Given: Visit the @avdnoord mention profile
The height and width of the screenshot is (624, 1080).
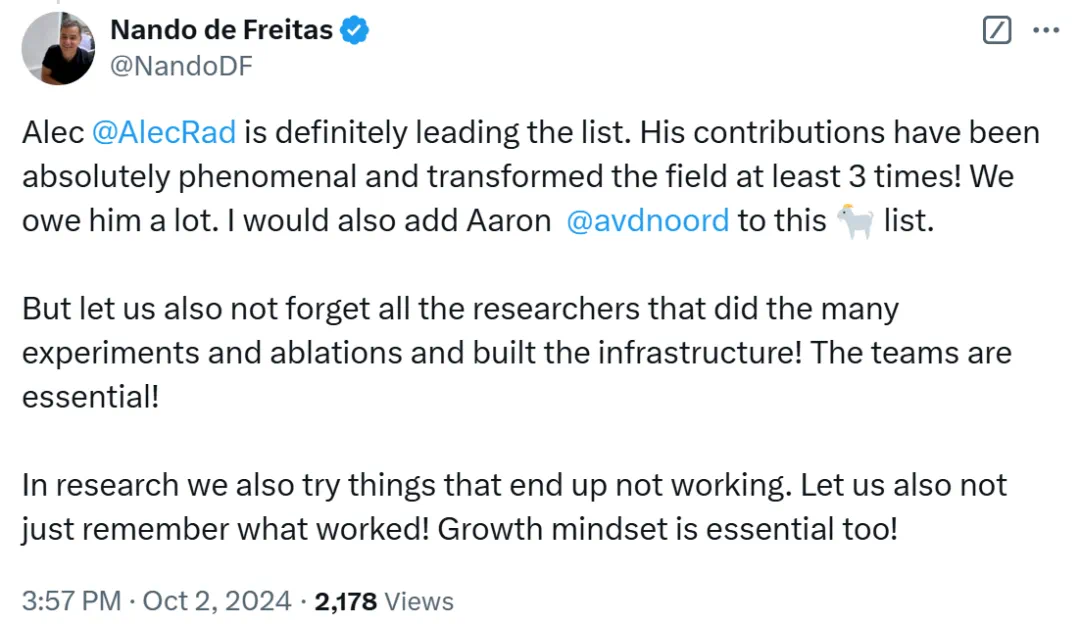Looking at the screenshot, I should [647, 220].
